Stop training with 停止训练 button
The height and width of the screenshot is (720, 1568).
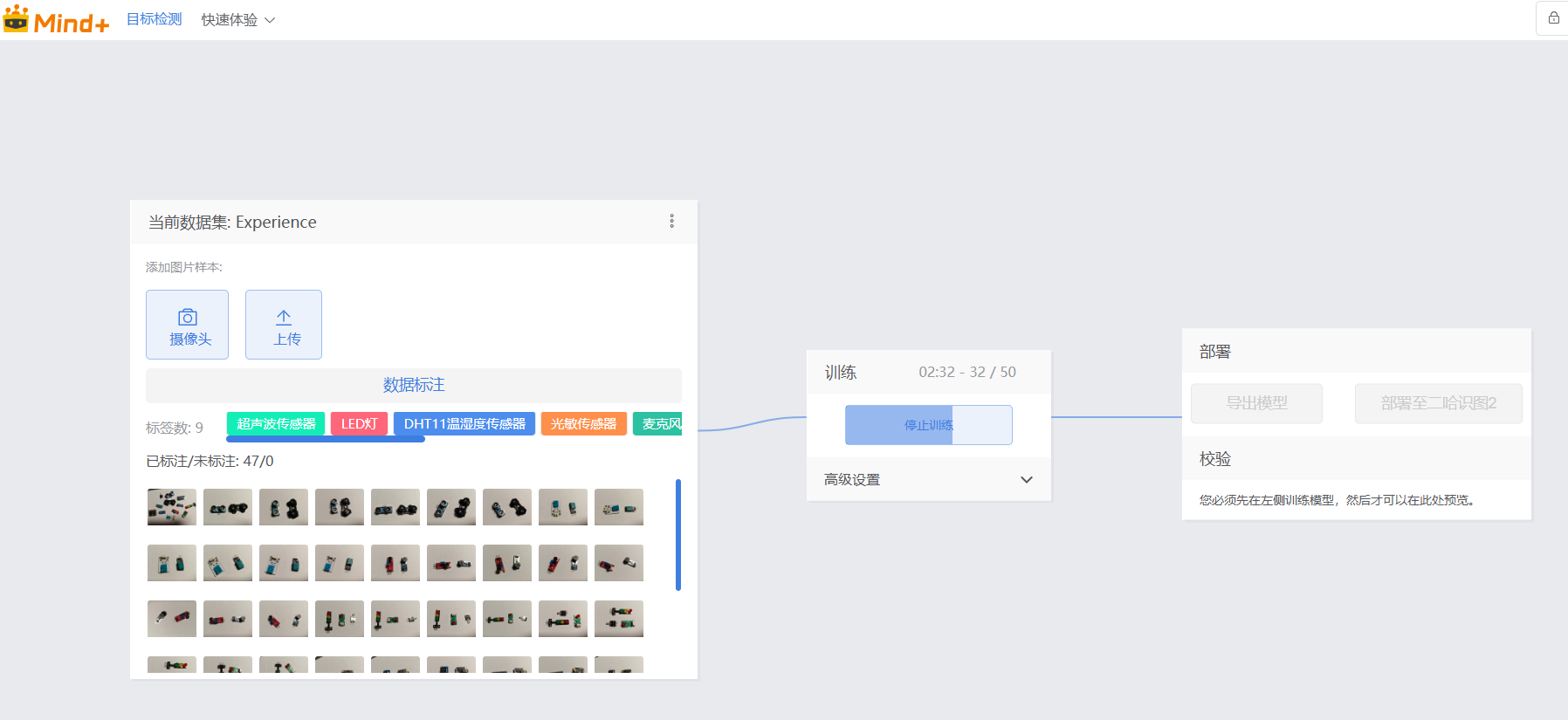click(x=928, y=425)
